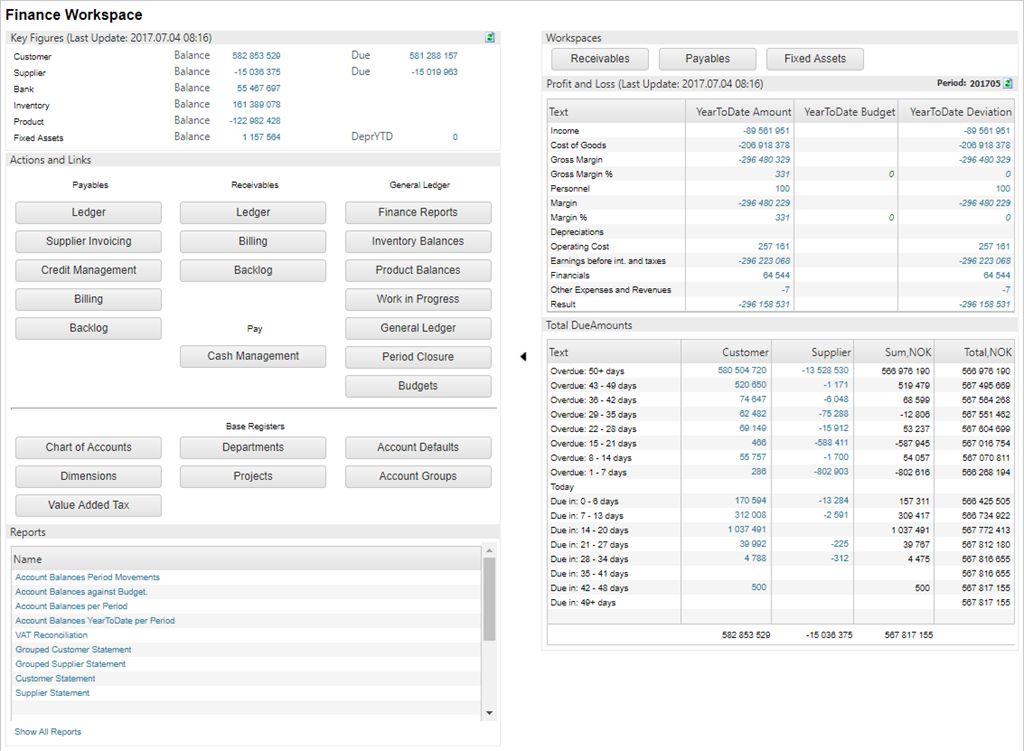
Task: Open the Fixed Assets workspace
Action: pyautogui.click(x=814, y=59)
